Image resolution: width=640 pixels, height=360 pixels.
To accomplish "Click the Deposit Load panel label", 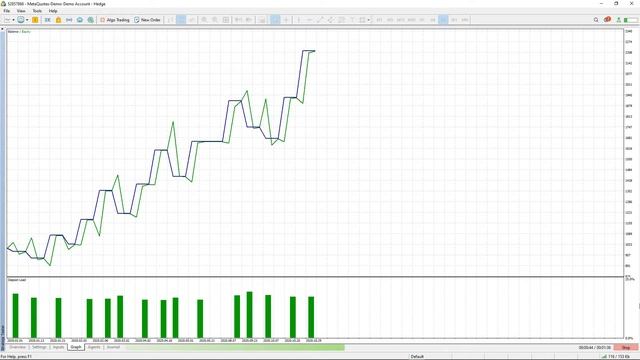I will [17, 280].
